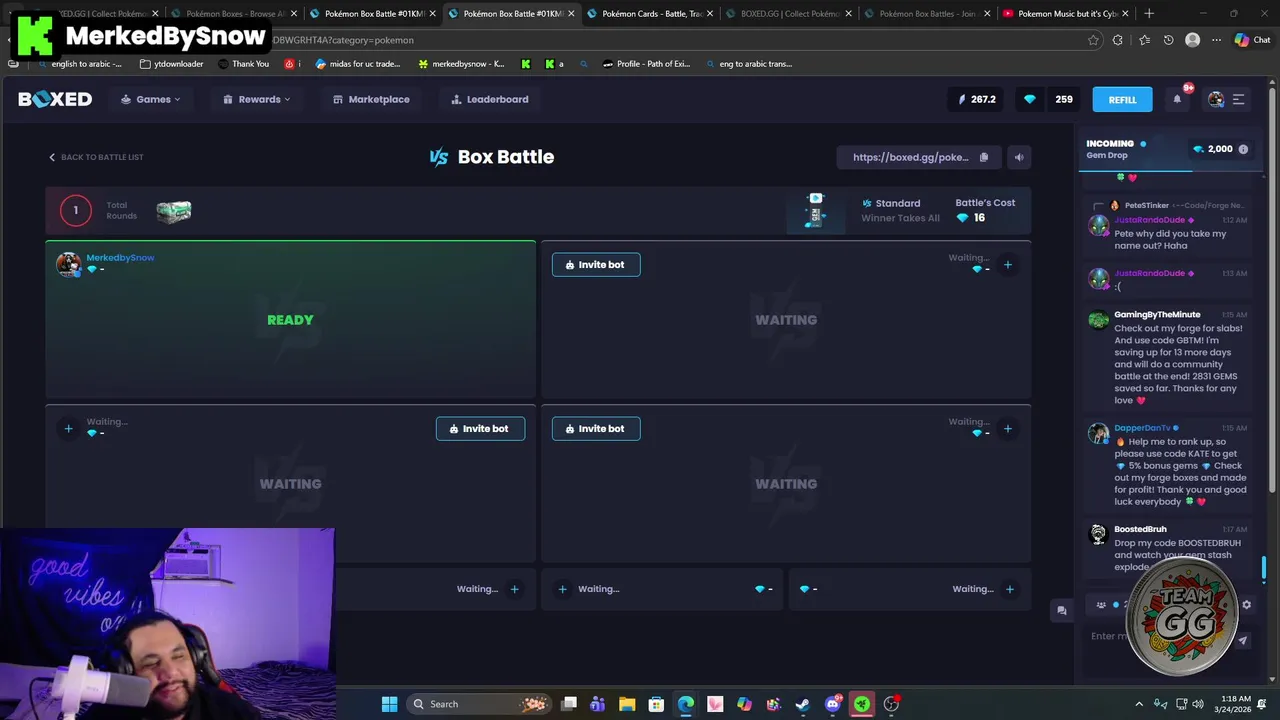Viewport: 1280px width, 720px height.
Task: Open chat settings gear icon
Action: [x=1246, y=605]
